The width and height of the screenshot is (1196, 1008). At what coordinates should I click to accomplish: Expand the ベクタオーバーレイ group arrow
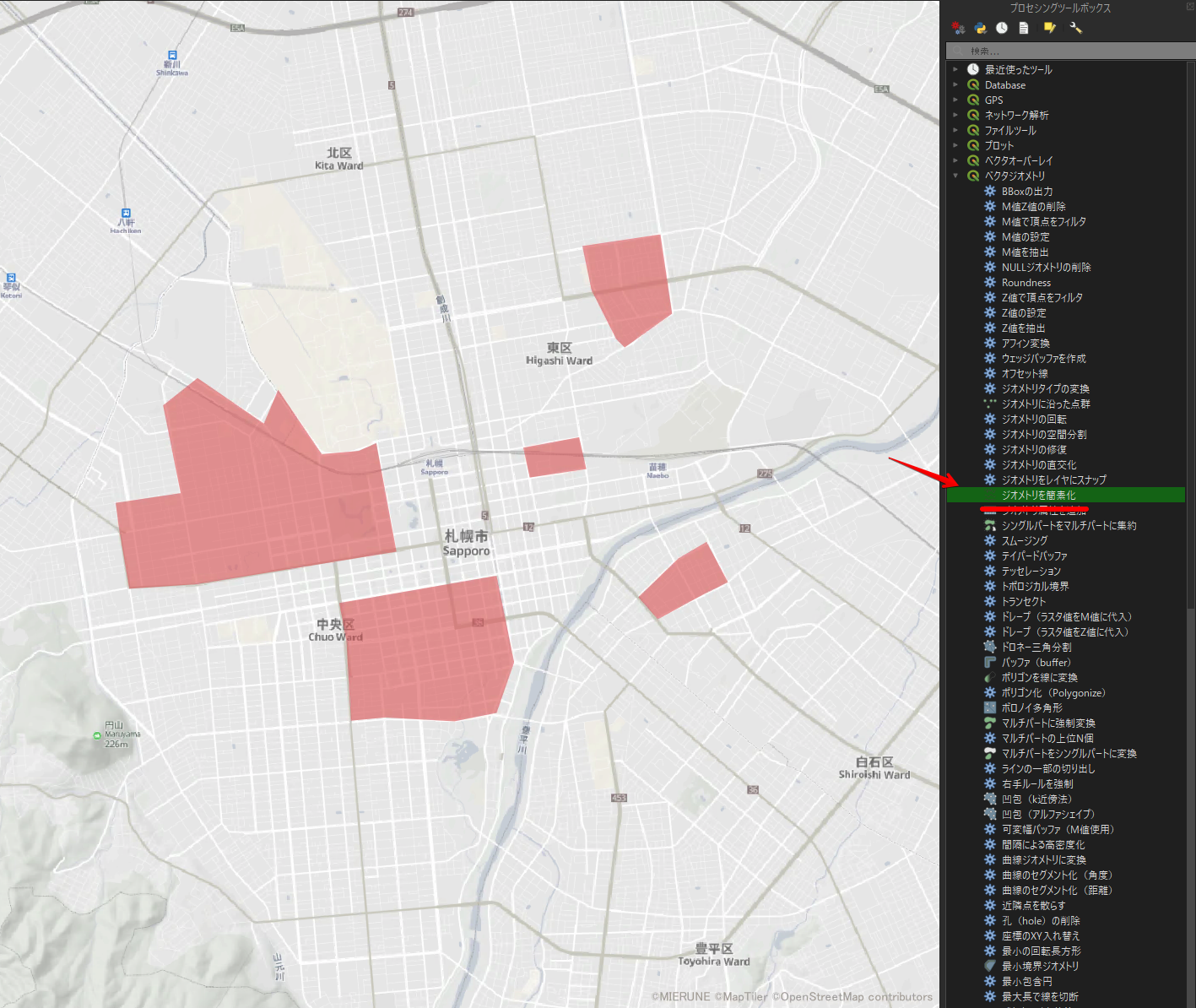coord(955,160)
